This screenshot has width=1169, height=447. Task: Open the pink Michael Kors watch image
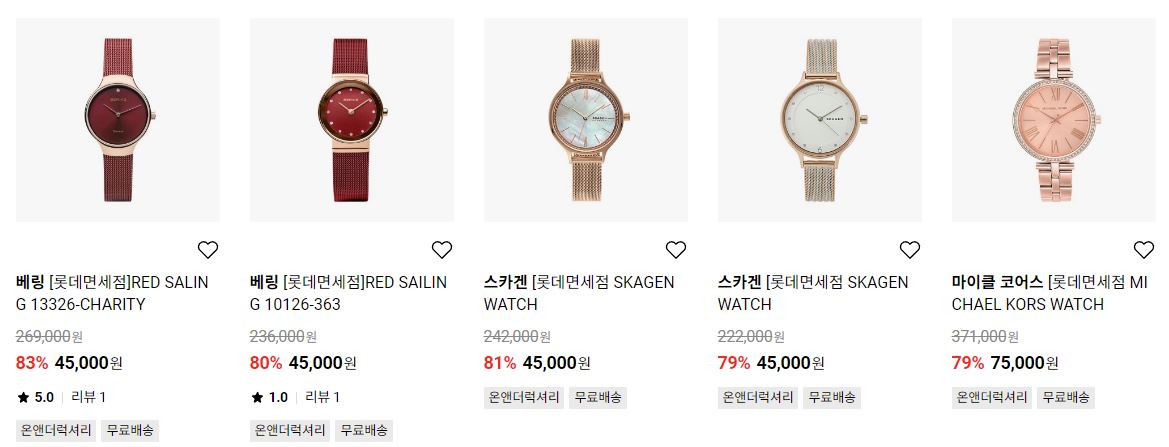(x=1054, y=120)
